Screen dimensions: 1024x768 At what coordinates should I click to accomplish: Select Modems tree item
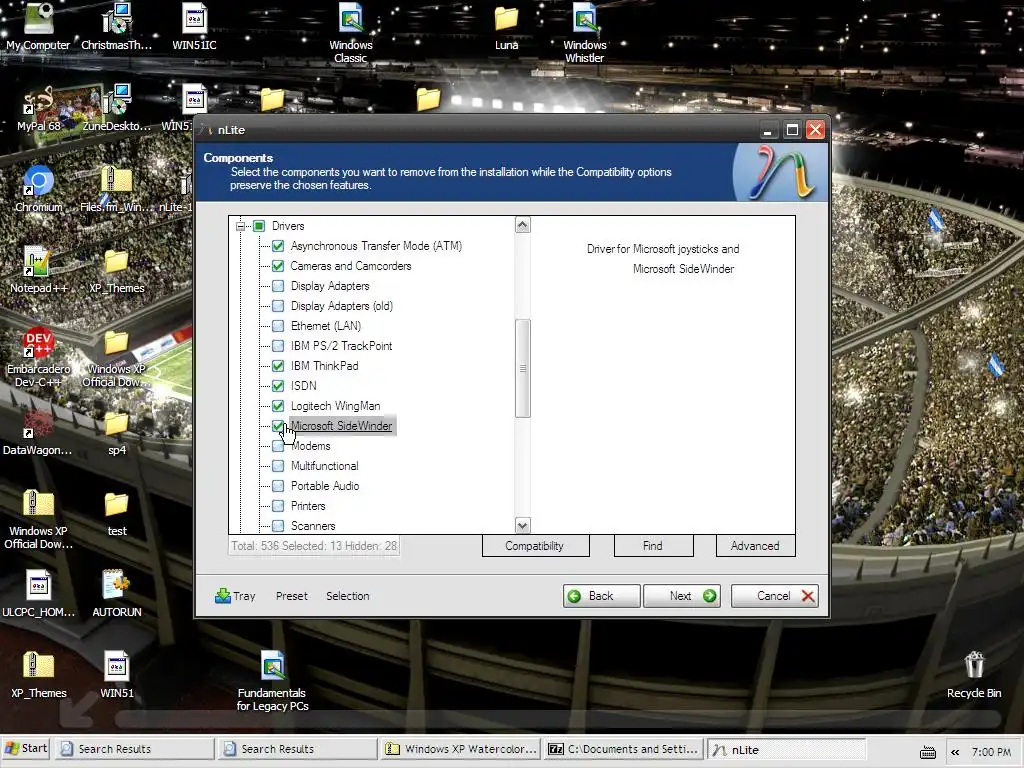click(311, 446)
